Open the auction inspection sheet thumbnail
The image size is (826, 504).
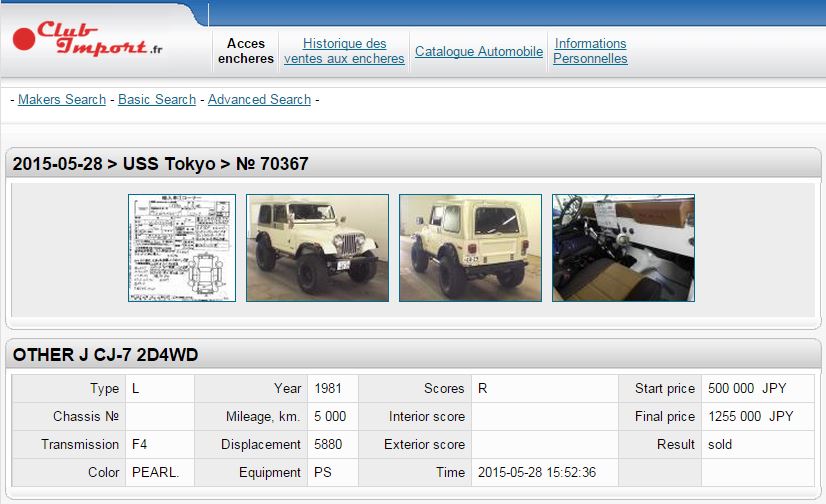pyautogui.click(x=182, y=248)
